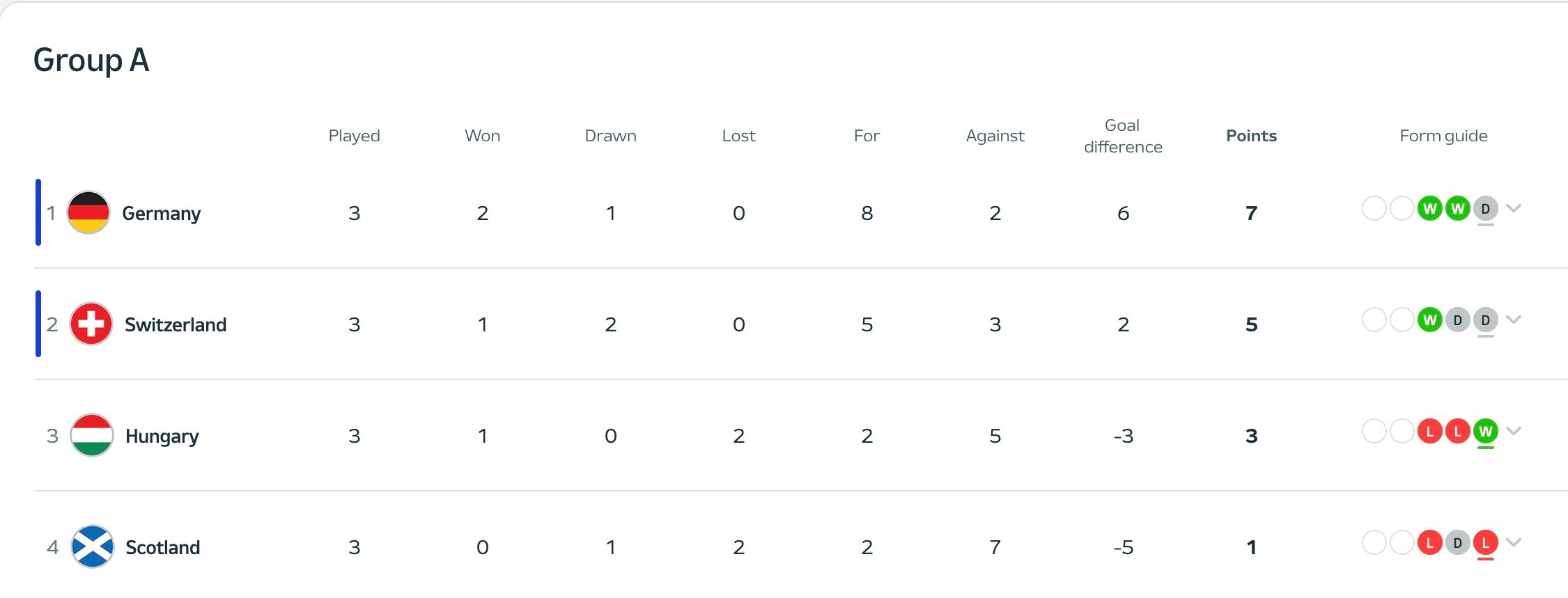Click Switzerland's green win form badge
Viewport: 1568px width, 598px height.
[x=1429, y=320]
